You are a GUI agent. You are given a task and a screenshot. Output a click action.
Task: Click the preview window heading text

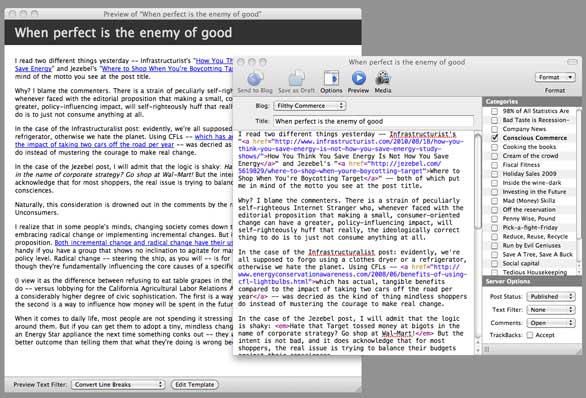pos(123,33)
